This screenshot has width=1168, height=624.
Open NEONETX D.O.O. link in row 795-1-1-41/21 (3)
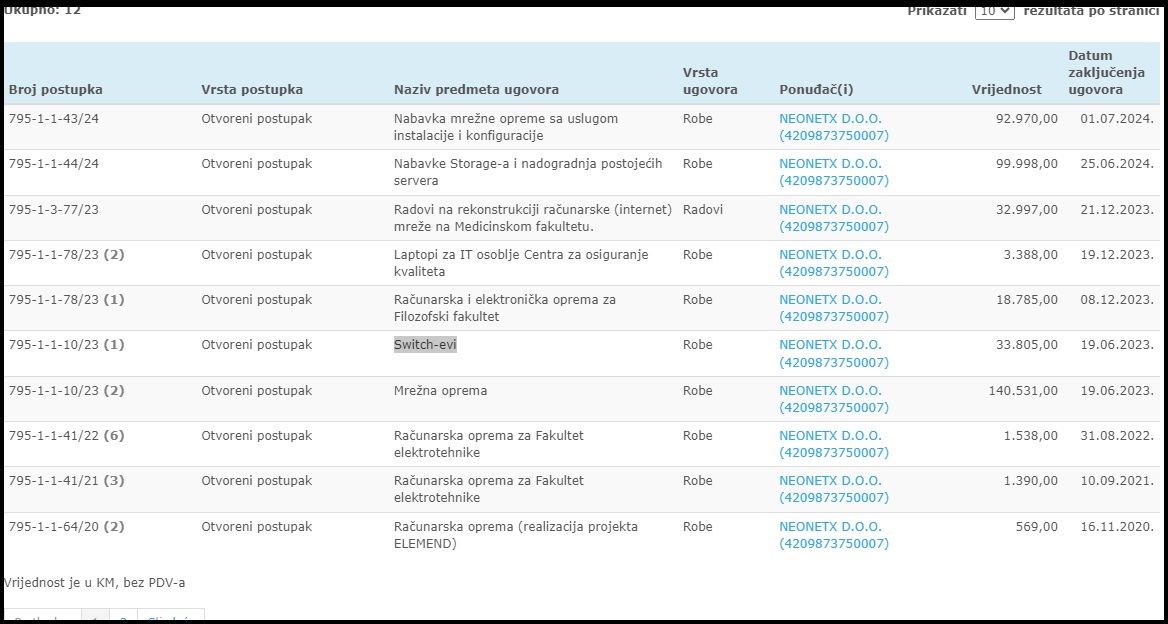(x=834, y=489)
